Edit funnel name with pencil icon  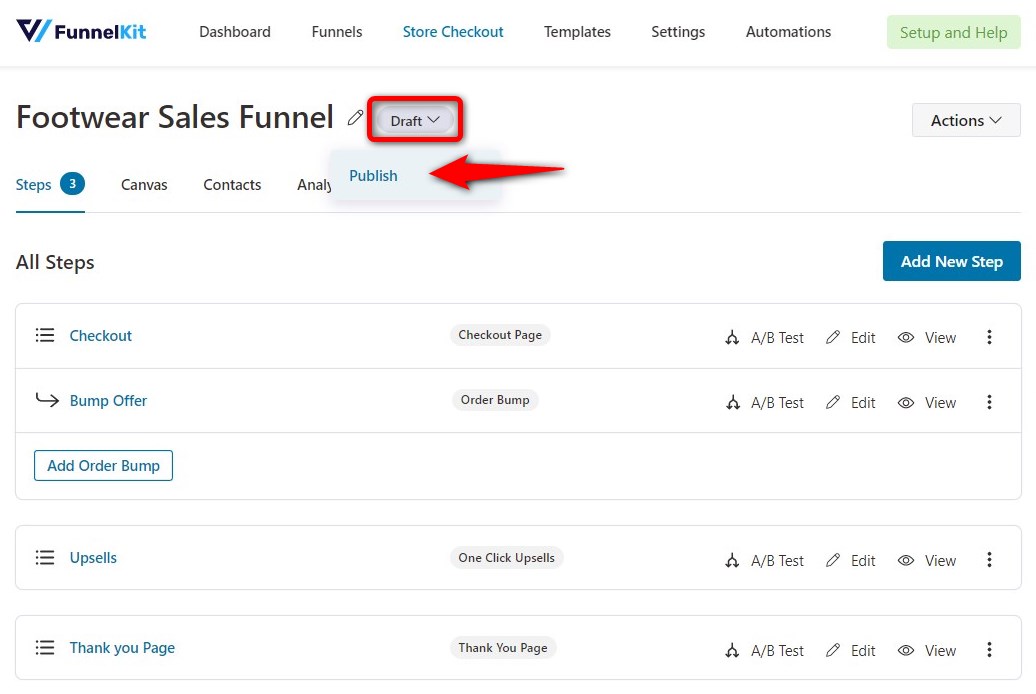[355, 118]
